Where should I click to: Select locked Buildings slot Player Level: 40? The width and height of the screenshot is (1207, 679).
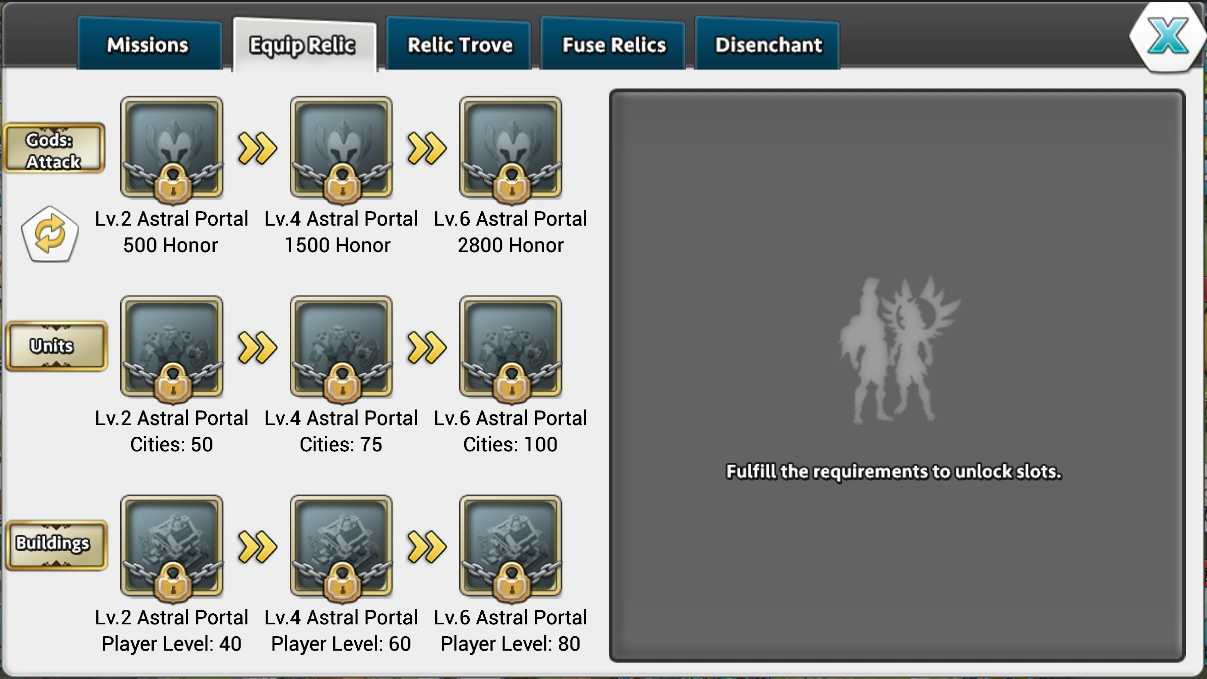coord(172,546)
